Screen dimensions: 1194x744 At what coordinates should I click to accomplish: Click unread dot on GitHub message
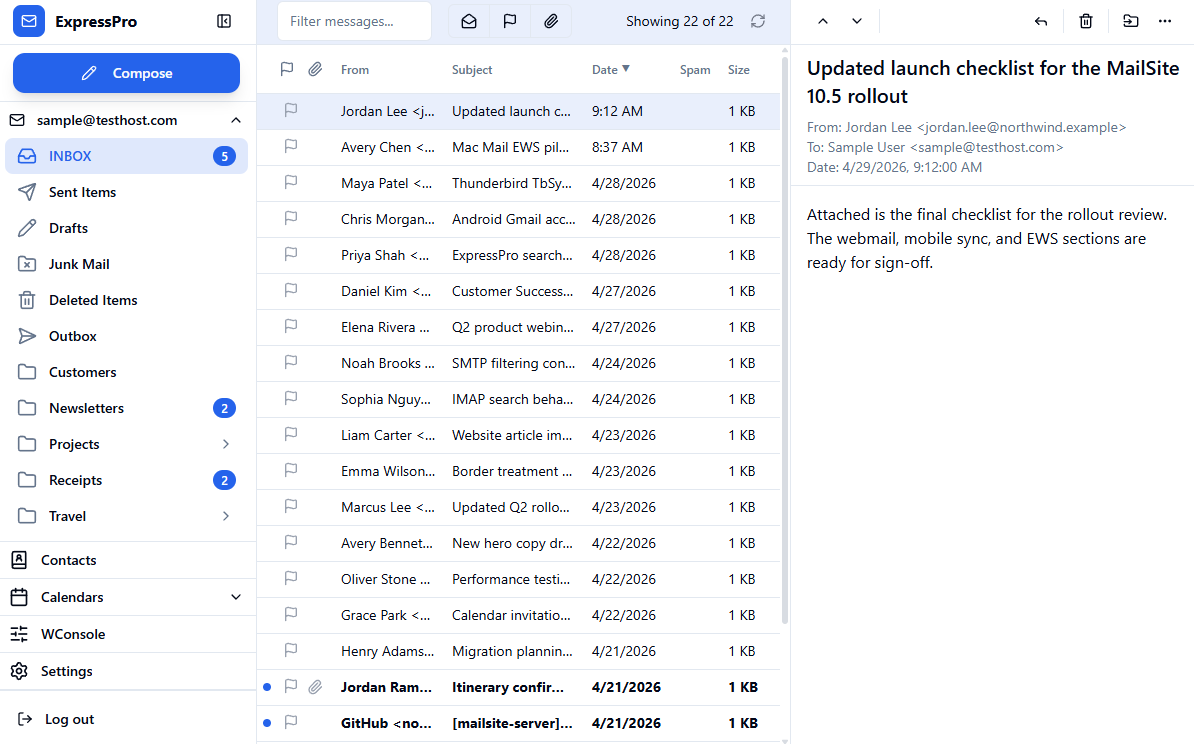click(x=267, y=723)
